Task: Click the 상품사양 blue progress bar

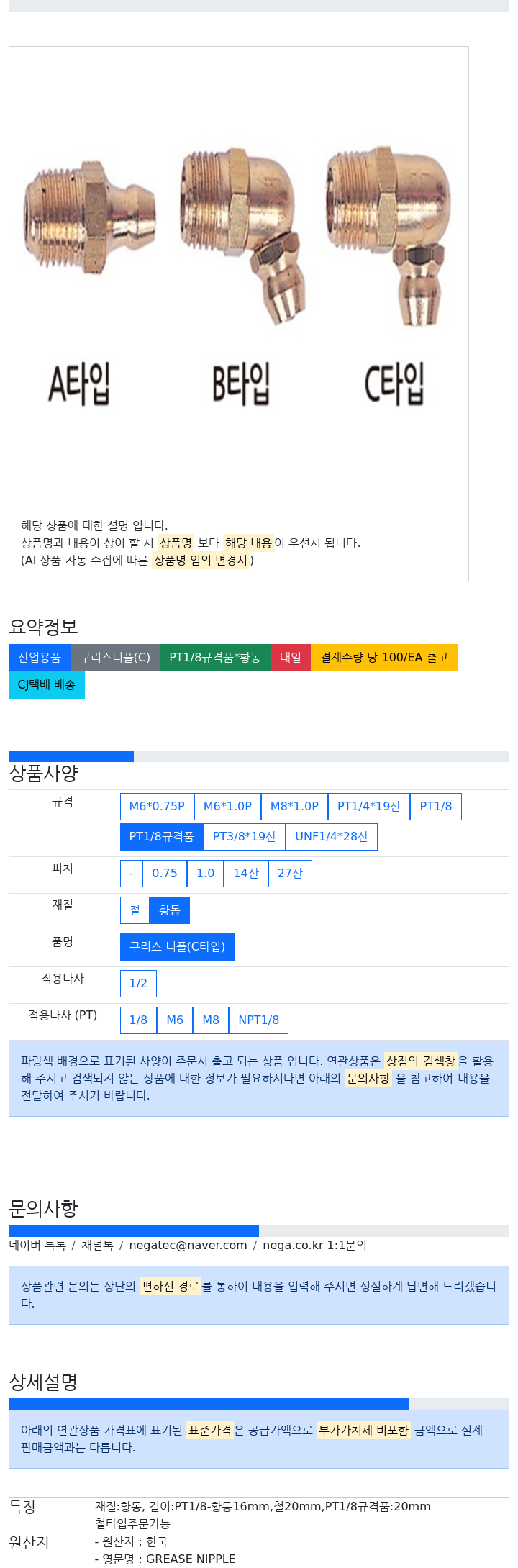Action: click(71, 756)
